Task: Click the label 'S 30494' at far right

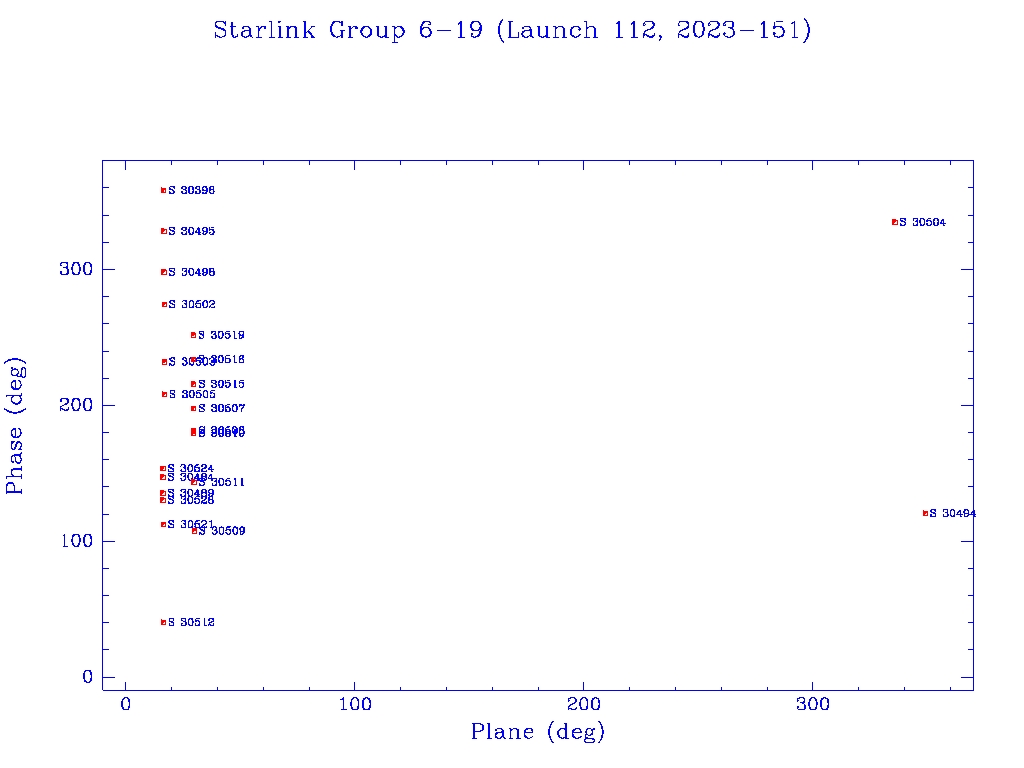Action: click(953, 513)
